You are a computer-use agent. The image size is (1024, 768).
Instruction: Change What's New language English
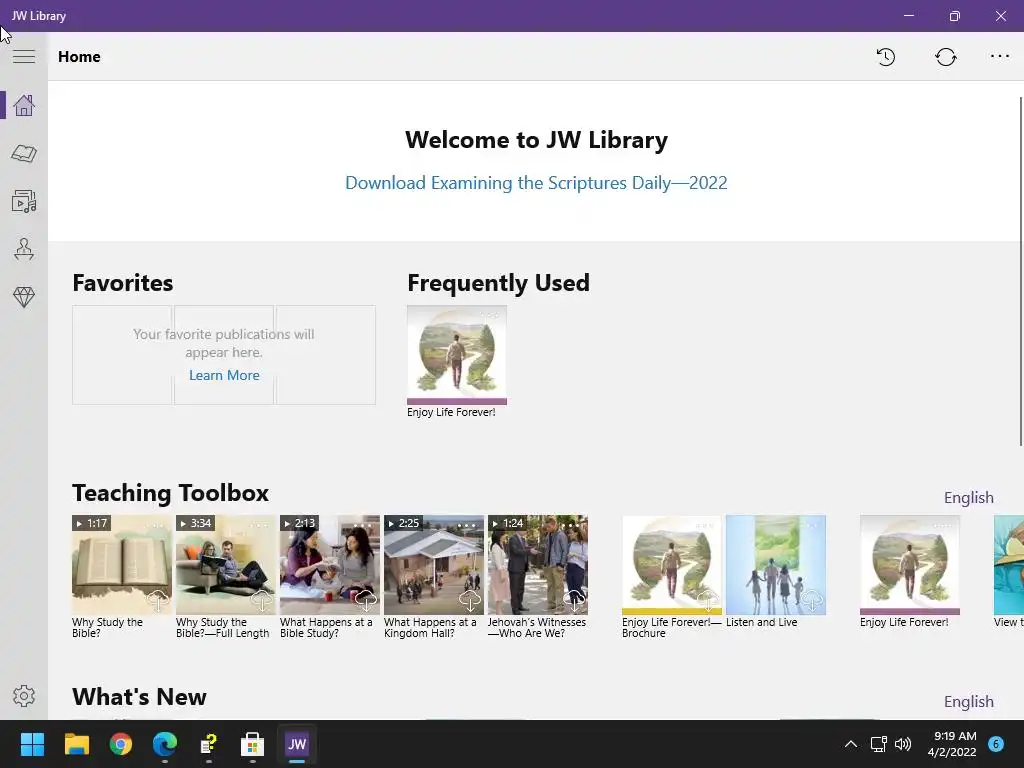coord(968,701)
